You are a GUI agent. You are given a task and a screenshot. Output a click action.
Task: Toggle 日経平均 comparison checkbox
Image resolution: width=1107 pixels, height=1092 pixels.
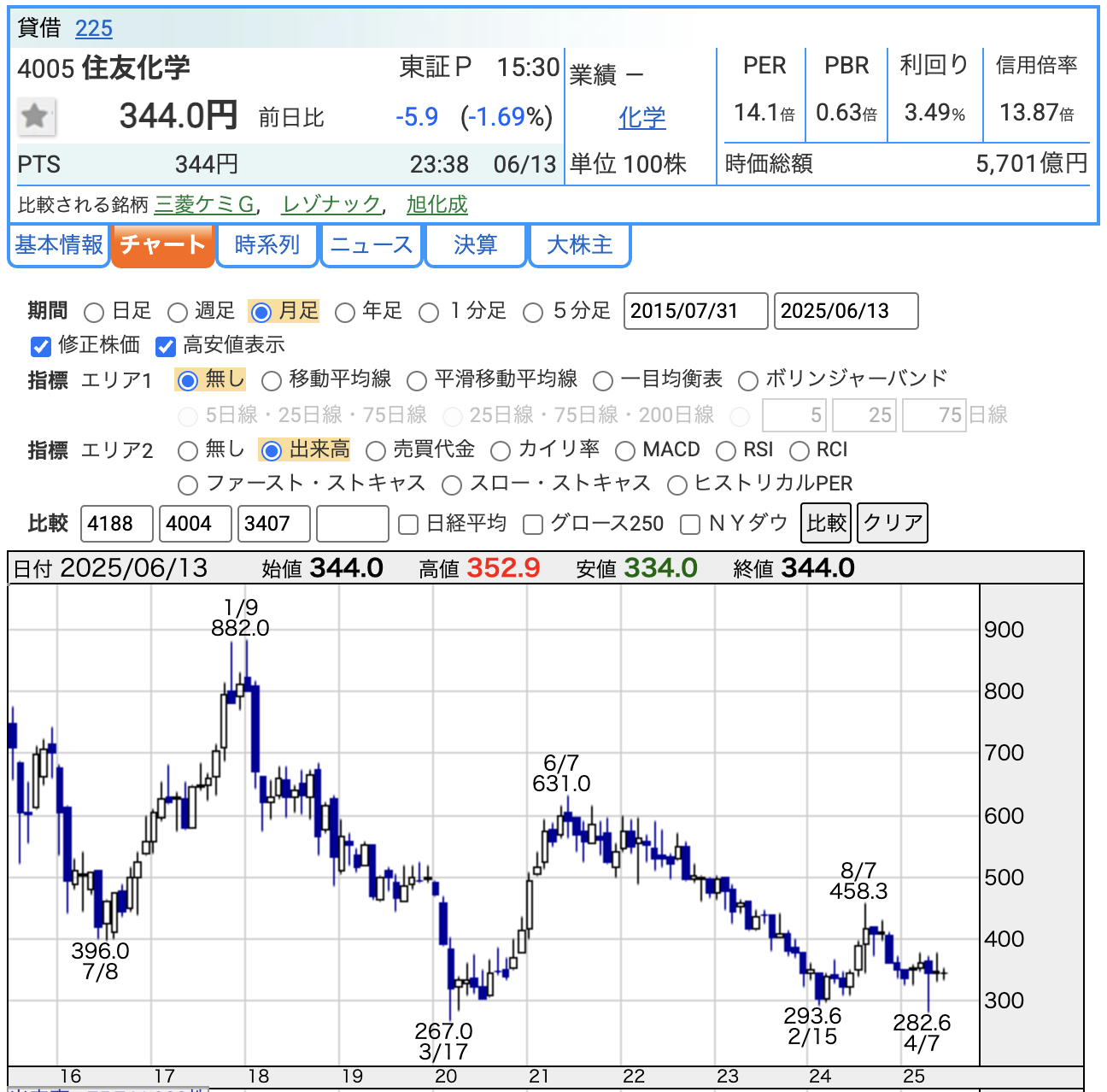click(x=409, y=525)
